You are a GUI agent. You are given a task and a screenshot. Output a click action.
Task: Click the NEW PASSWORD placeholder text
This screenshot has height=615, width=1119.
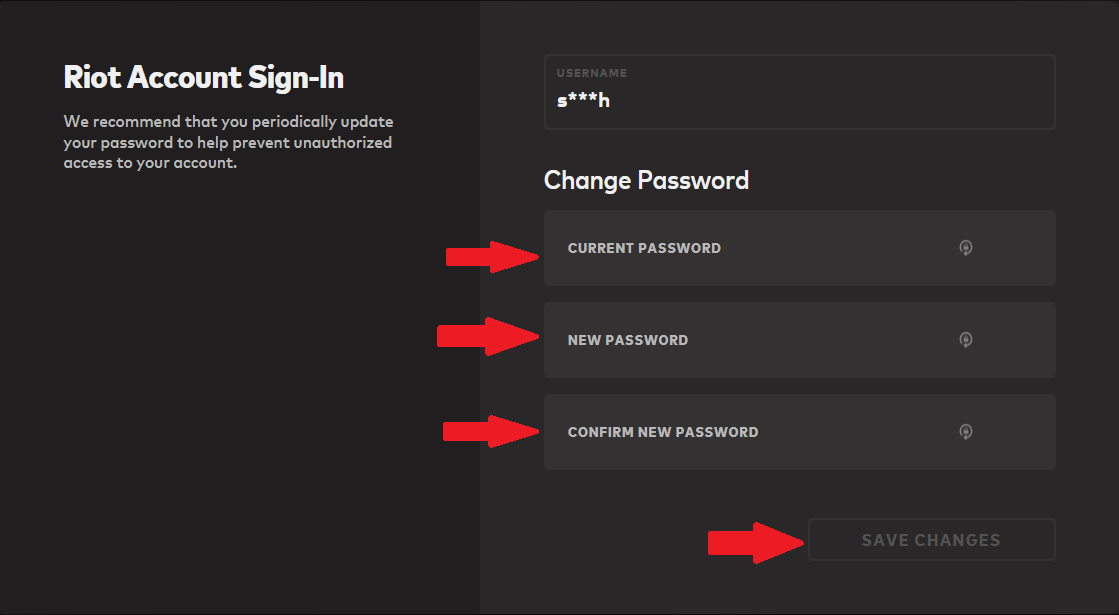pyautogui.click(x=628, y=340)
